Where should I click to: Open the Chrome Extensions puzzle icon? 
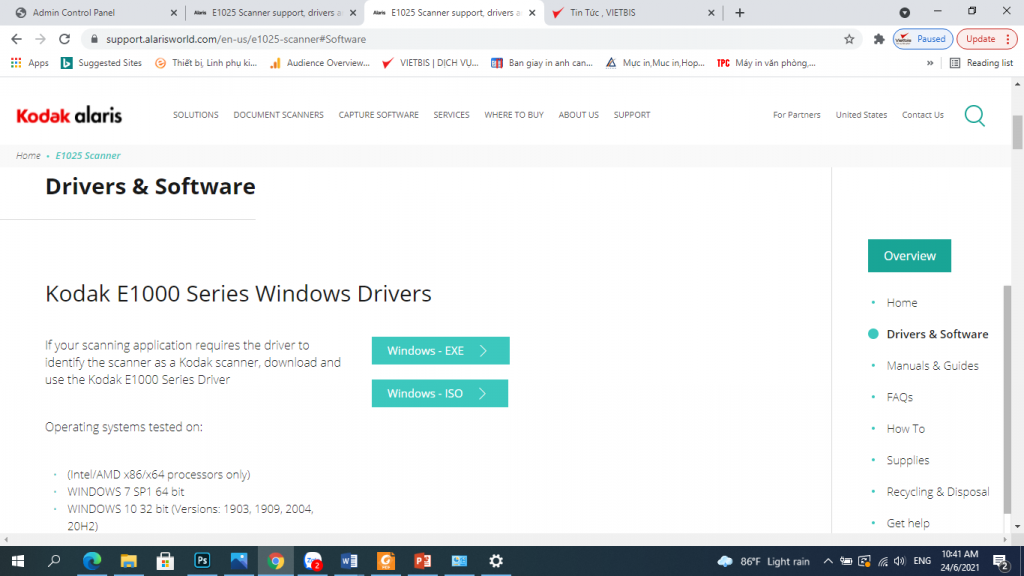pos(879,39)
